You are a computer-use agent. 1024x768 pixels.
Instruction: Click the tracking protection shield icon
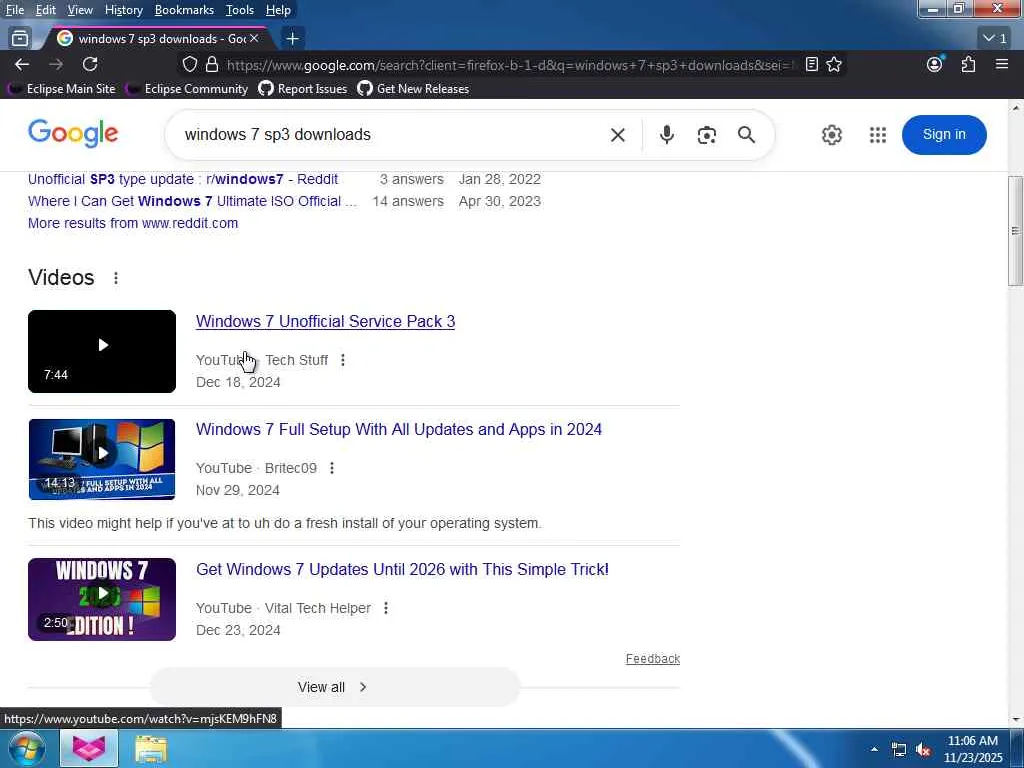189,64
